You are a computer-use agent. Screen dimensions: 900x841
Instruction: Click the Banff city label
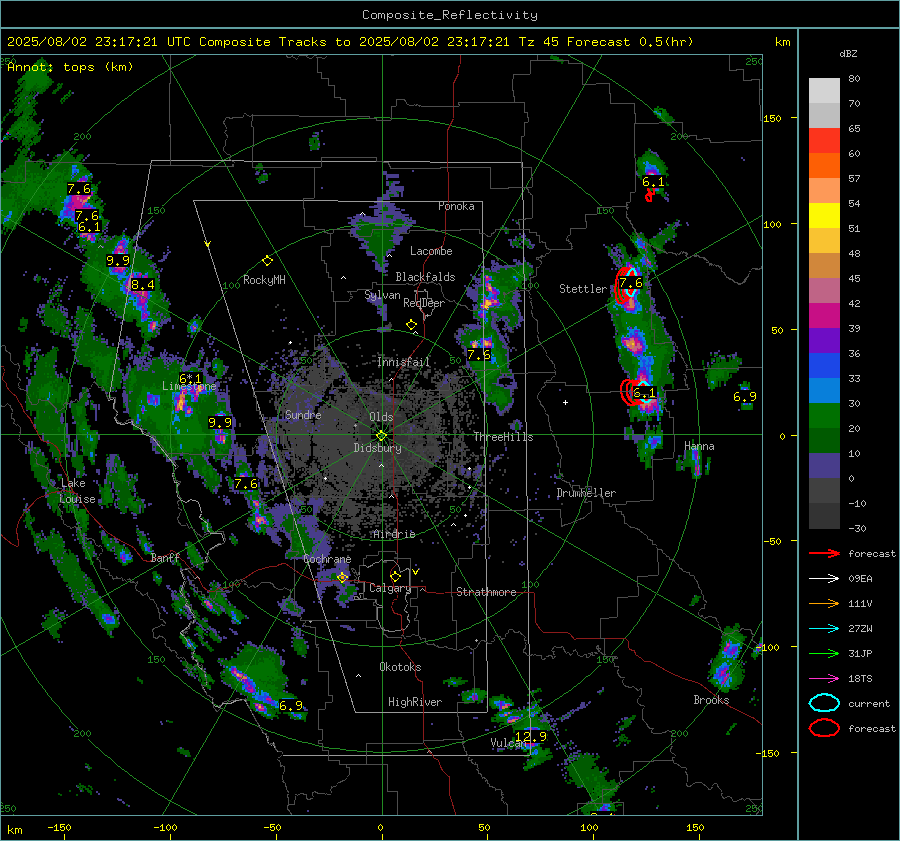point(165,557)
